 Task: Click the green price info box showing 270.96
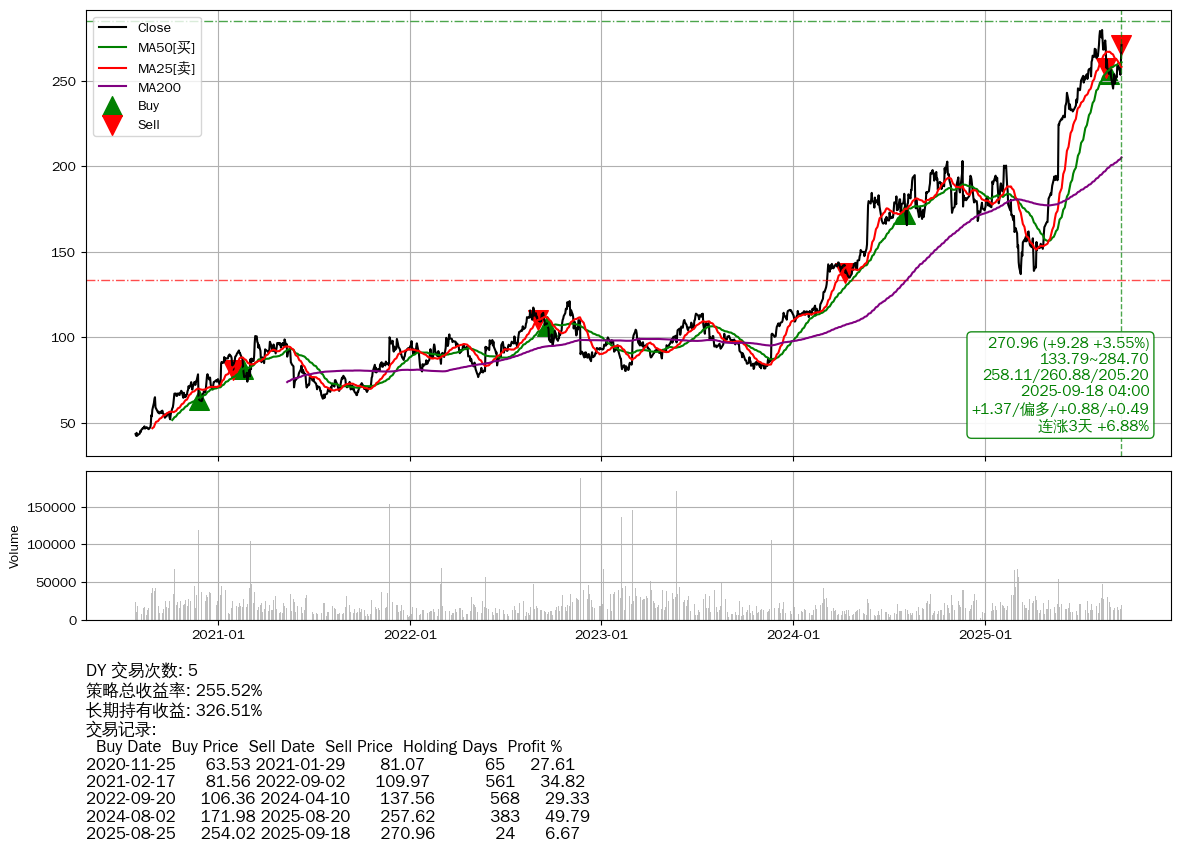coord(1060,385)
